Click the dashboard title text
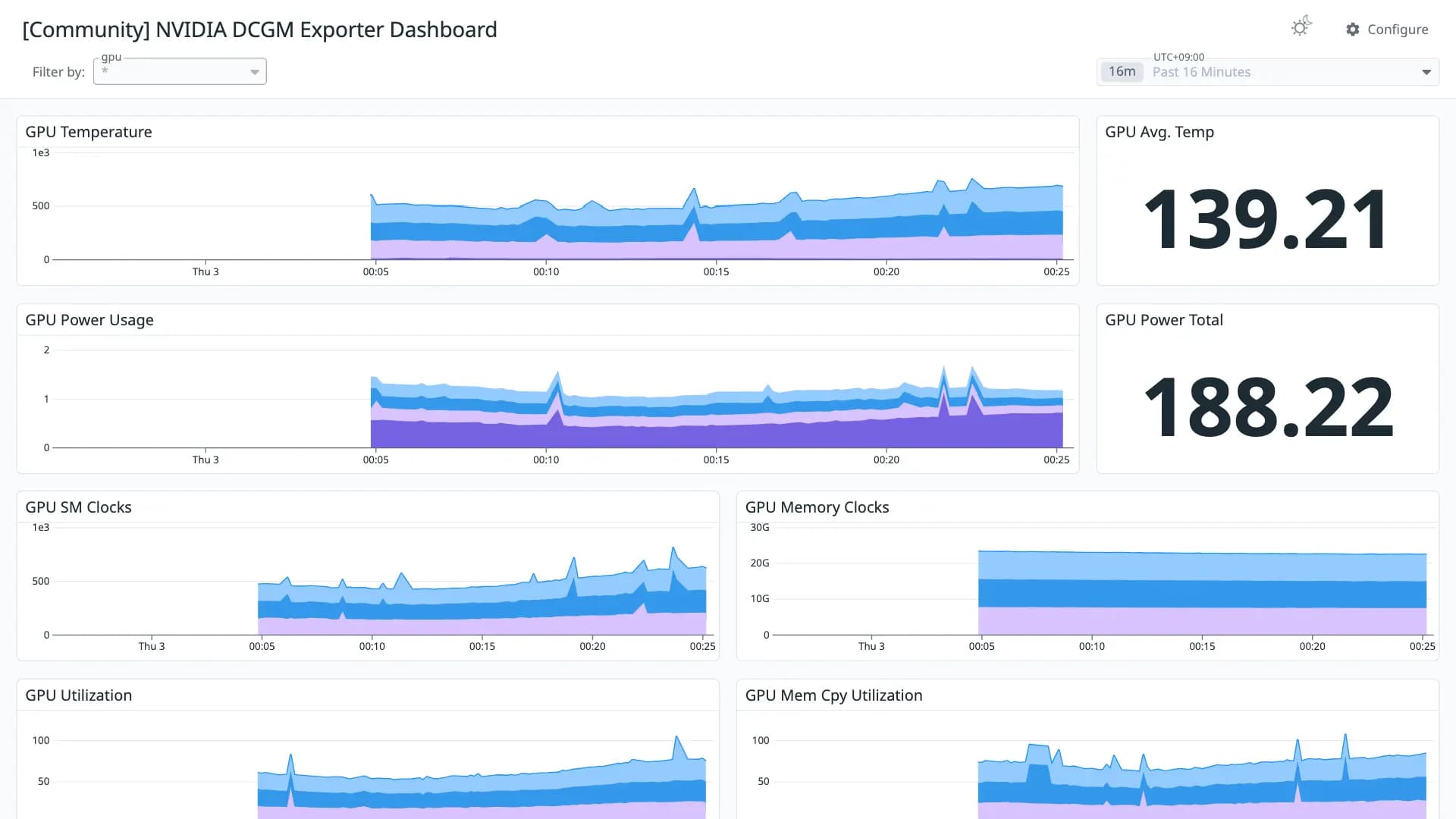 pos(259,30)
